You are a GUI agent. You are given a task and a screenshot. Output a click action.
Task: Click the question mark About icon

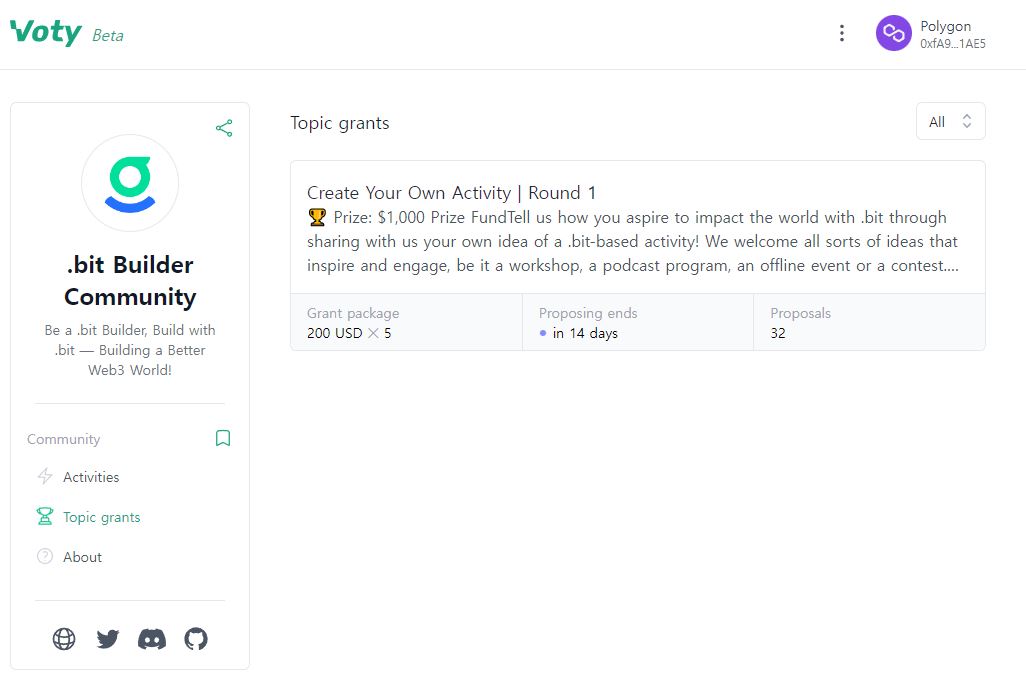tap(44, 556)
